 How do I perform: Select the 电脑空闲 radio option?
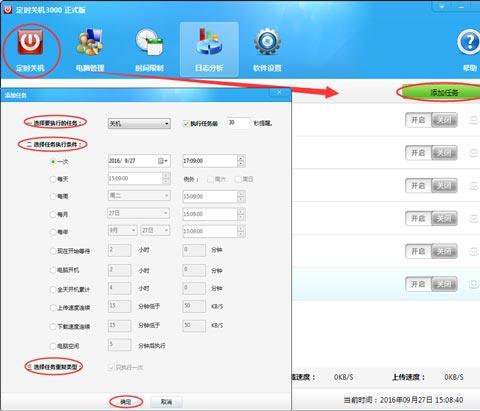[53, 346]
